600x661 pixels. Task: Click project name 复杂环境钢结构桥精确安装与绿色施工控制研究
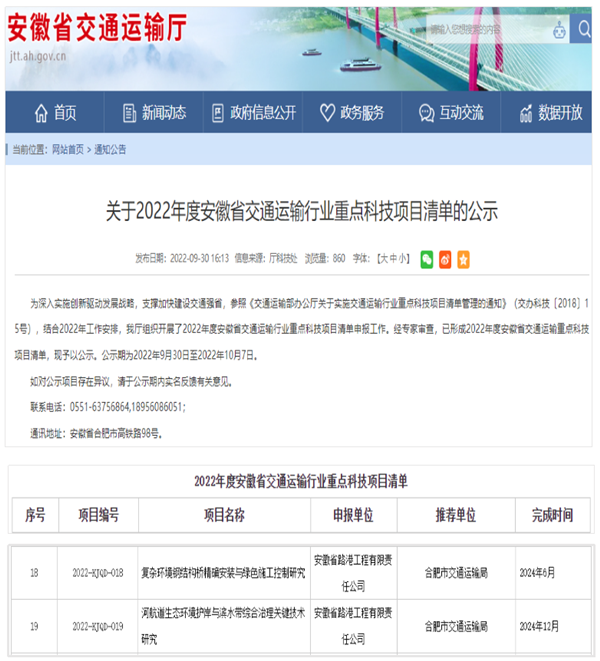click(223, 572)
